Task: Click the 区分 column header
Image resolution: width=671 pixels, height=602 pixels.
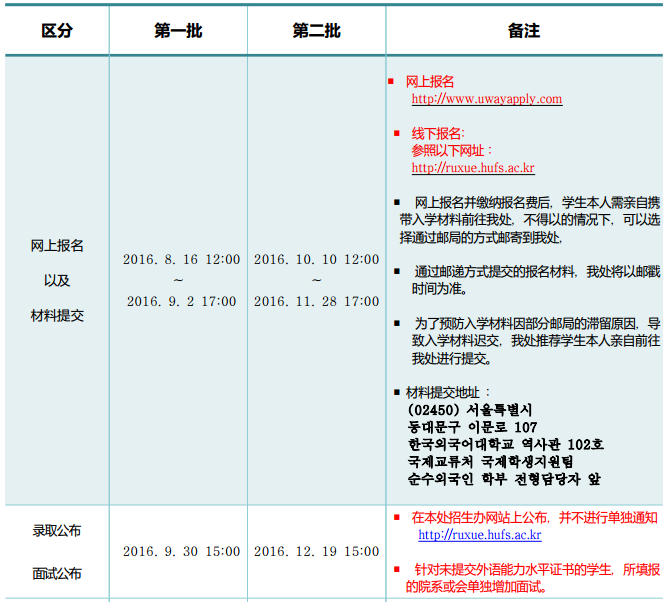Action: point(57,31)
